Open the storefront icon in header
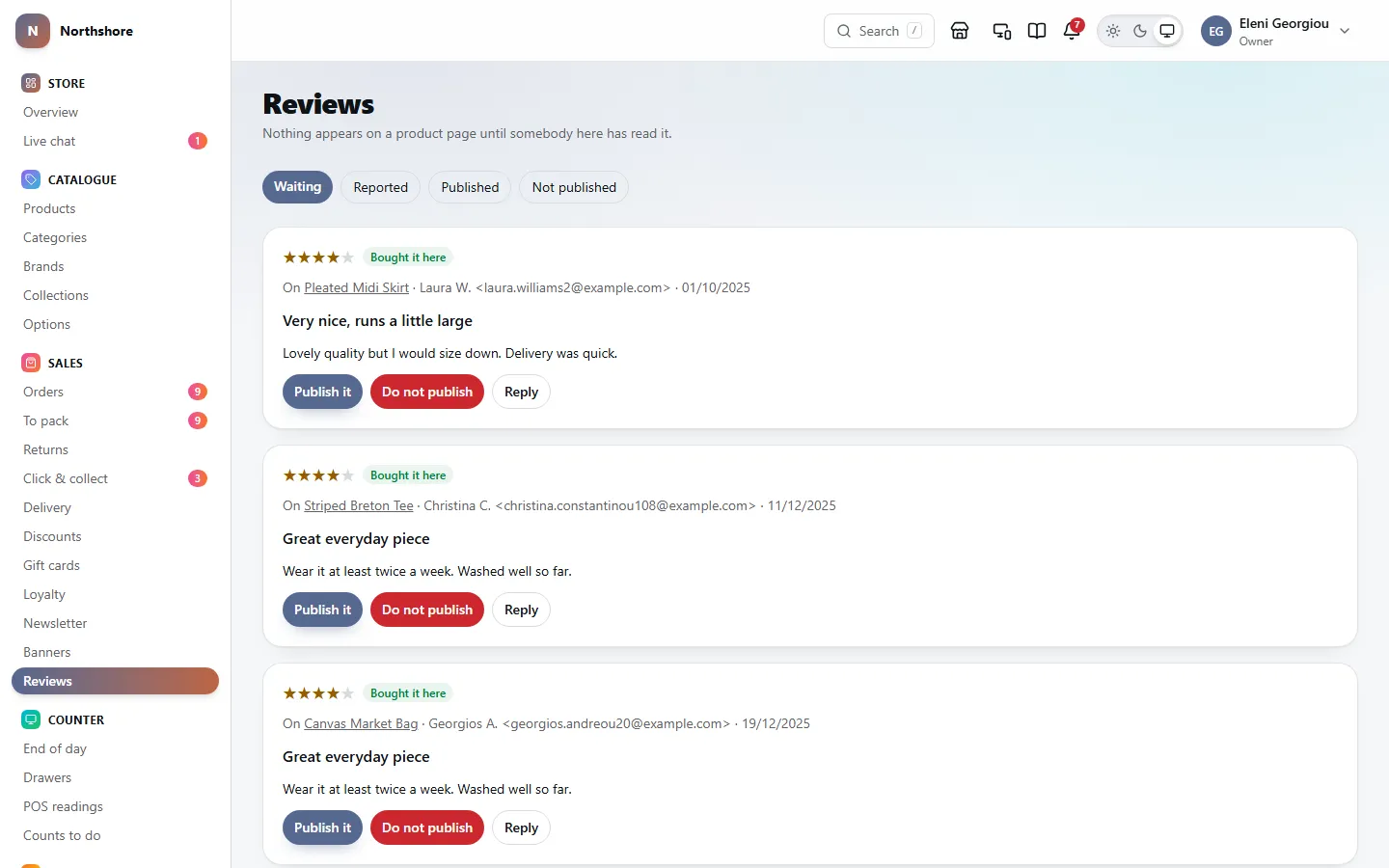1389x868 pixels. (x=960, y=31)
